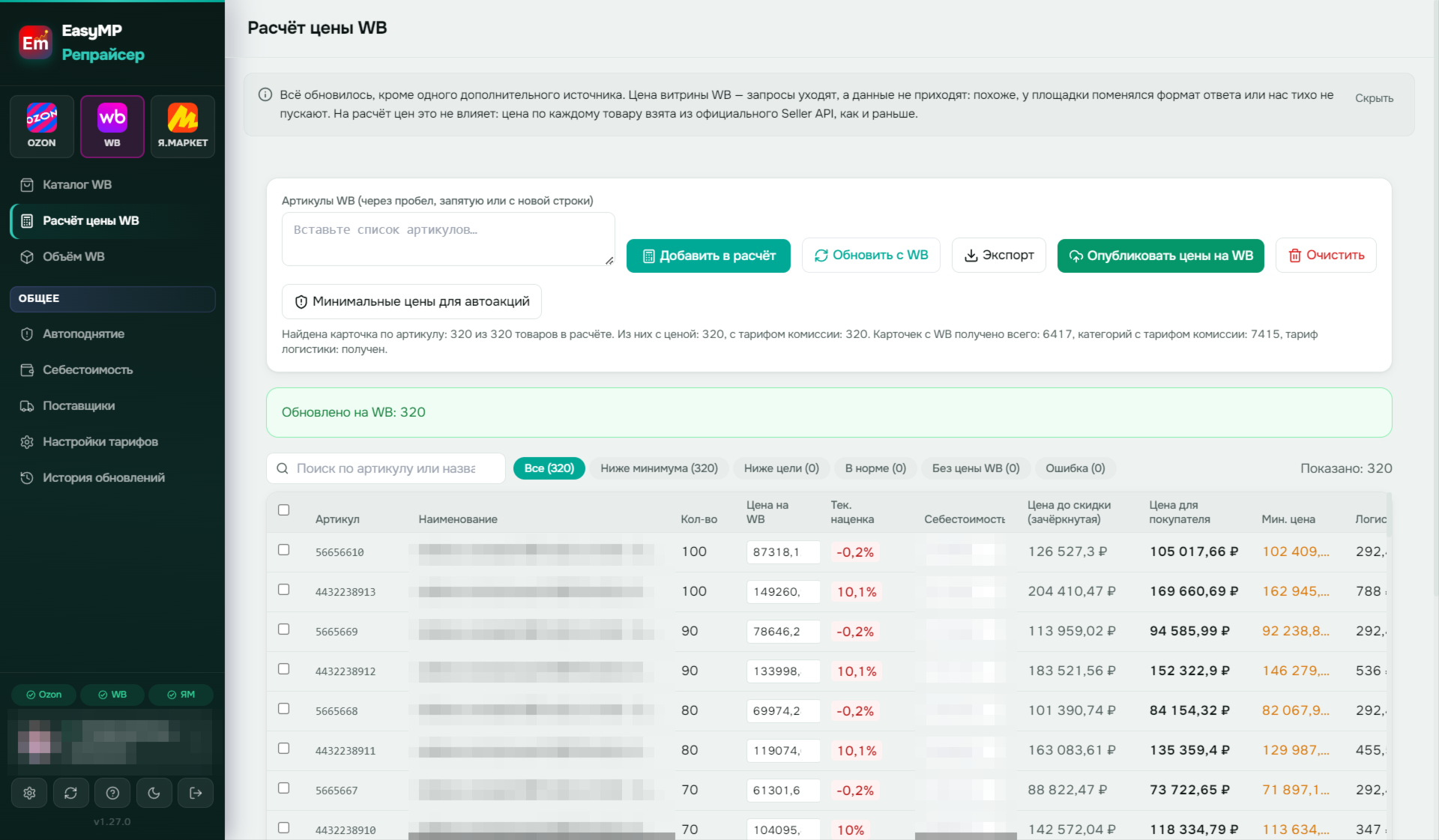
Task: Show В норме (0) items
Action: 875,468
